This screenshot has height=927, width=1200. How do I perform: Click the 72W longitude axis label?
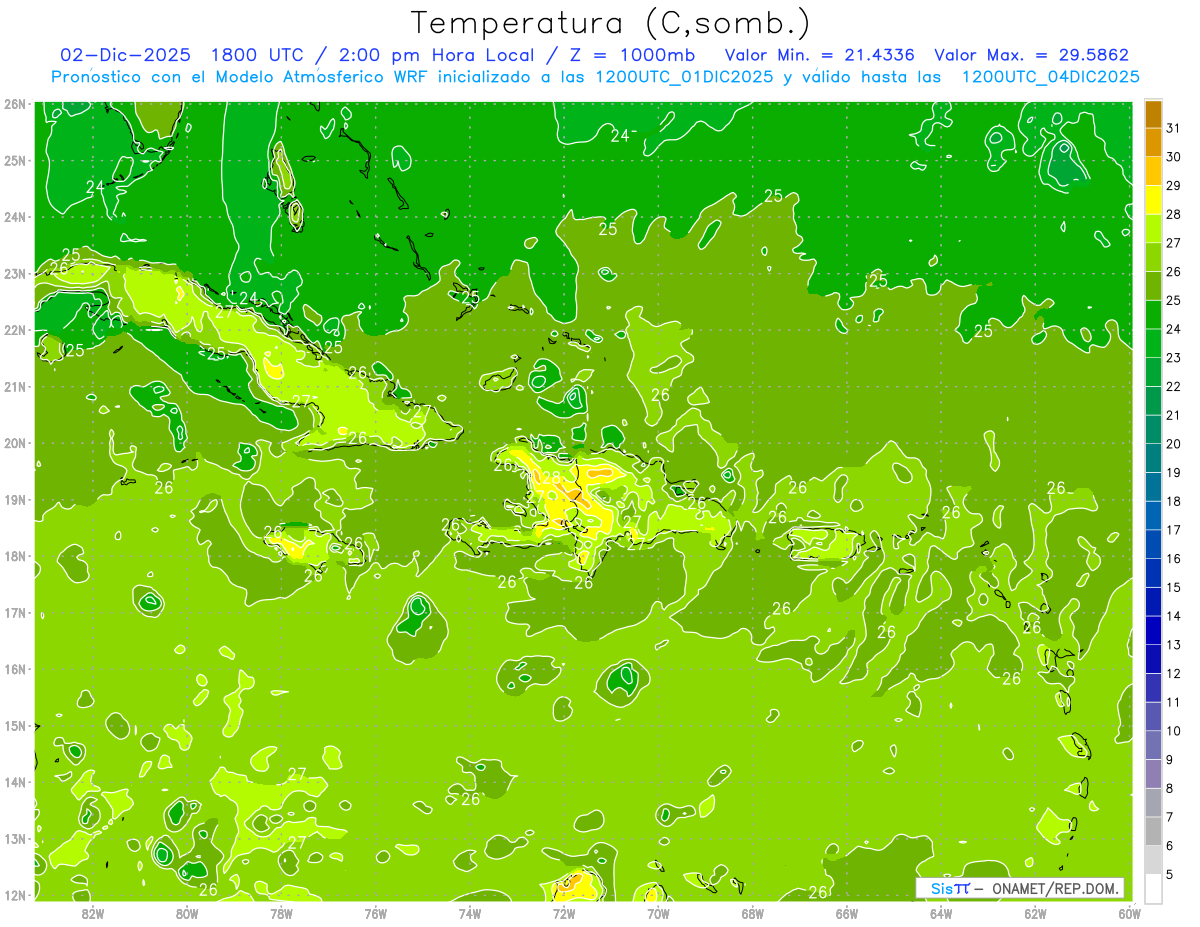(564, 912)
